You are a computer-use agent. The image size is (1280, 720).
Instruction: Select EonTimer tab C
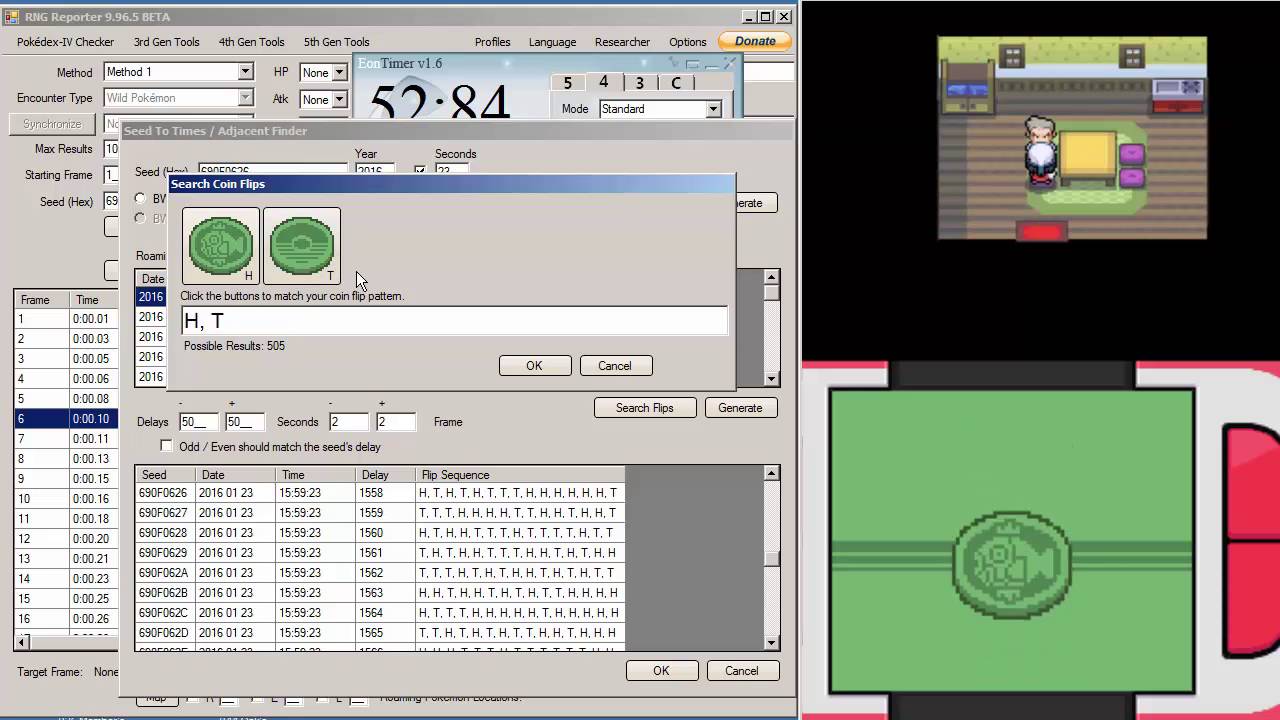click(x=676, y=84)
